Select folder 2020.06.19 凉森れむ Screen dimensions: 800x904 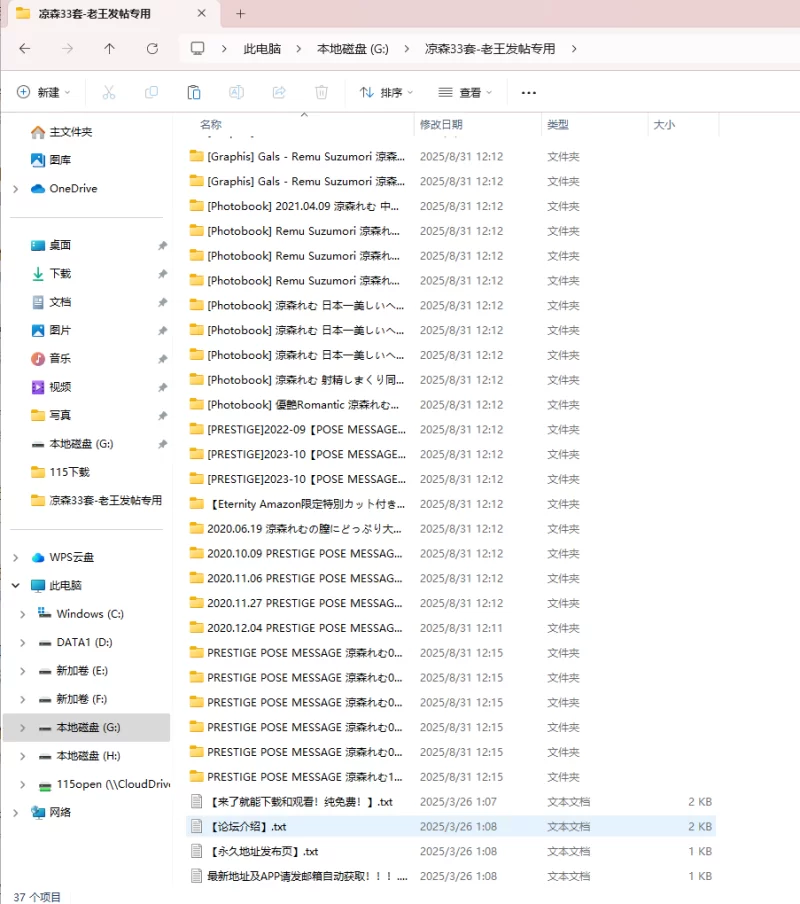coord(304,529)
